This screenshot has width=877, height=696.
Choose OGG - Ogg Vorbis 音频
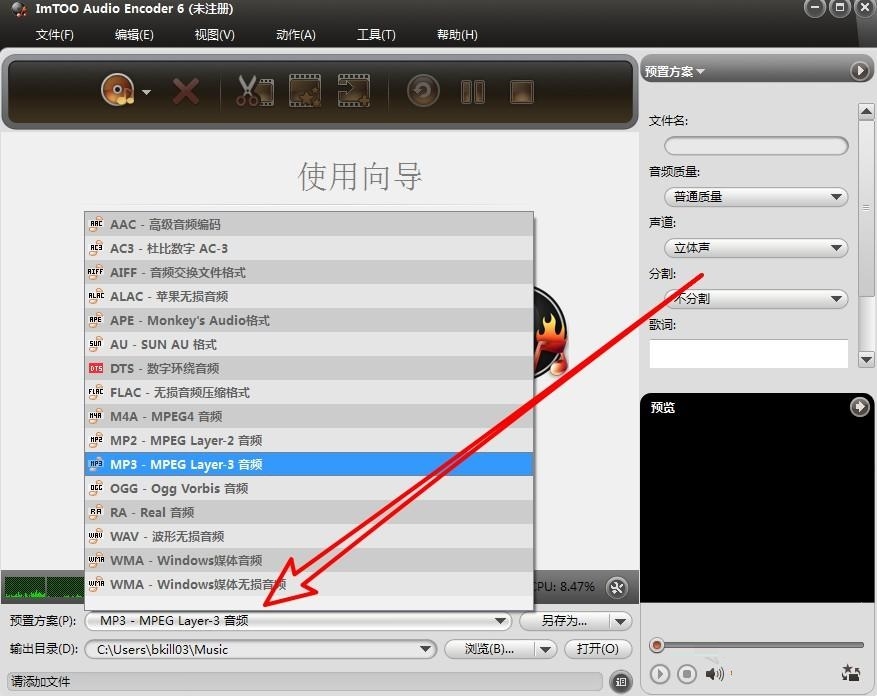click(309, 488)
